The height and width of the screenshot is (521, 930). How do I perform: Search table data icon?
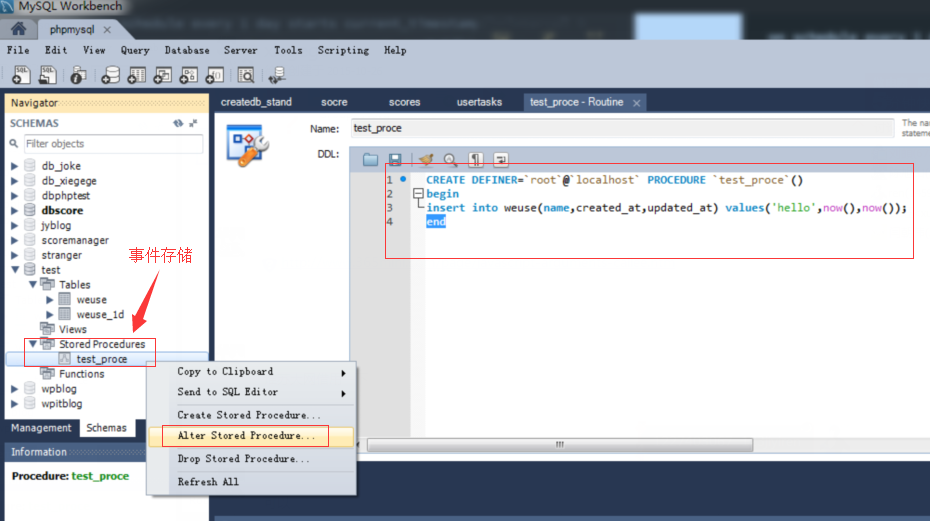[246, 75]
